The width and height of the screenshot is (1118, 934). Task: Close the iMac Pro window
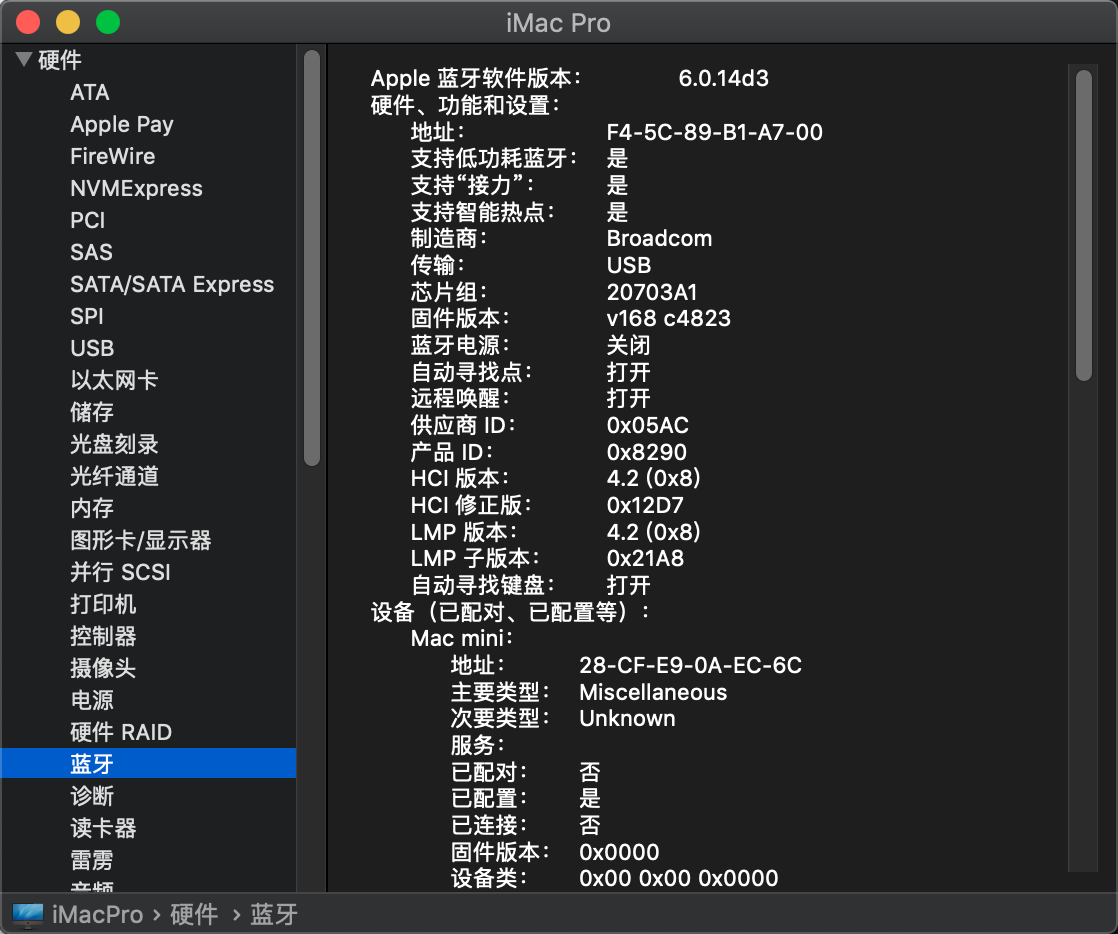point(28,22)
